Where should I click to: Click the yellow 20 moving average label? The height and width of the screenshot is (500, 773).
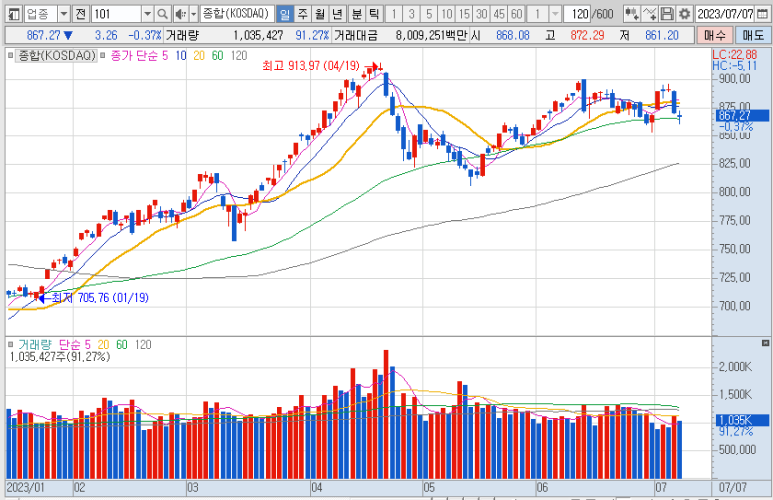199,55
